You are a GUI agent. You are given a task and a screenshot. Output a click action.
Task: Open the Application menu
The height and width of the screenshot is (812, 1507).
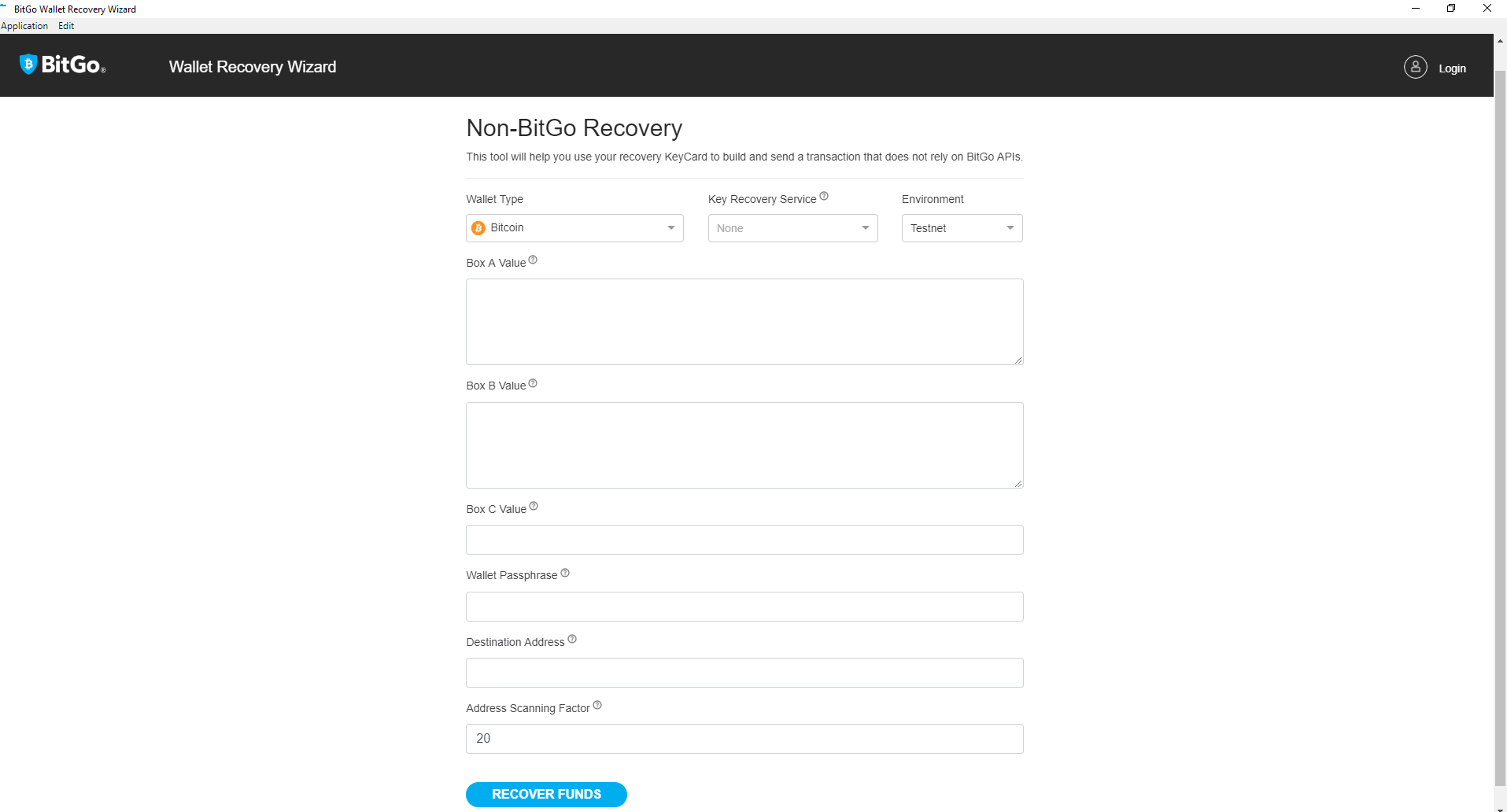(x=24, y=26)
